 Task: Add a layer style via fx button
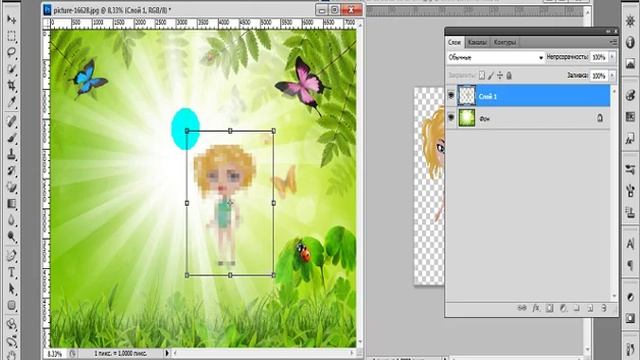pos(536,308)
